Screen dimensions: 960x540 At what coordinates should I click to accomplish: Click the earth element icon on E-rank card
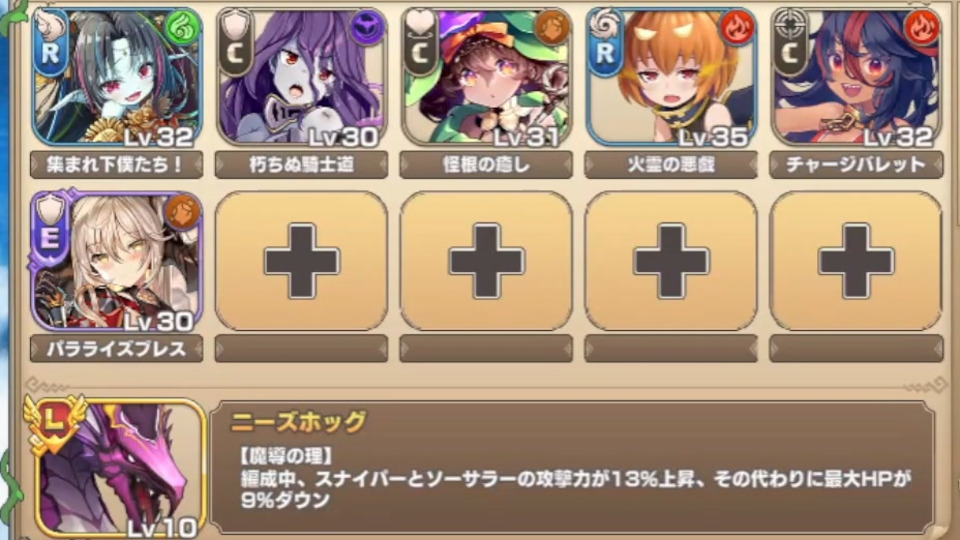tap(183, 212)
